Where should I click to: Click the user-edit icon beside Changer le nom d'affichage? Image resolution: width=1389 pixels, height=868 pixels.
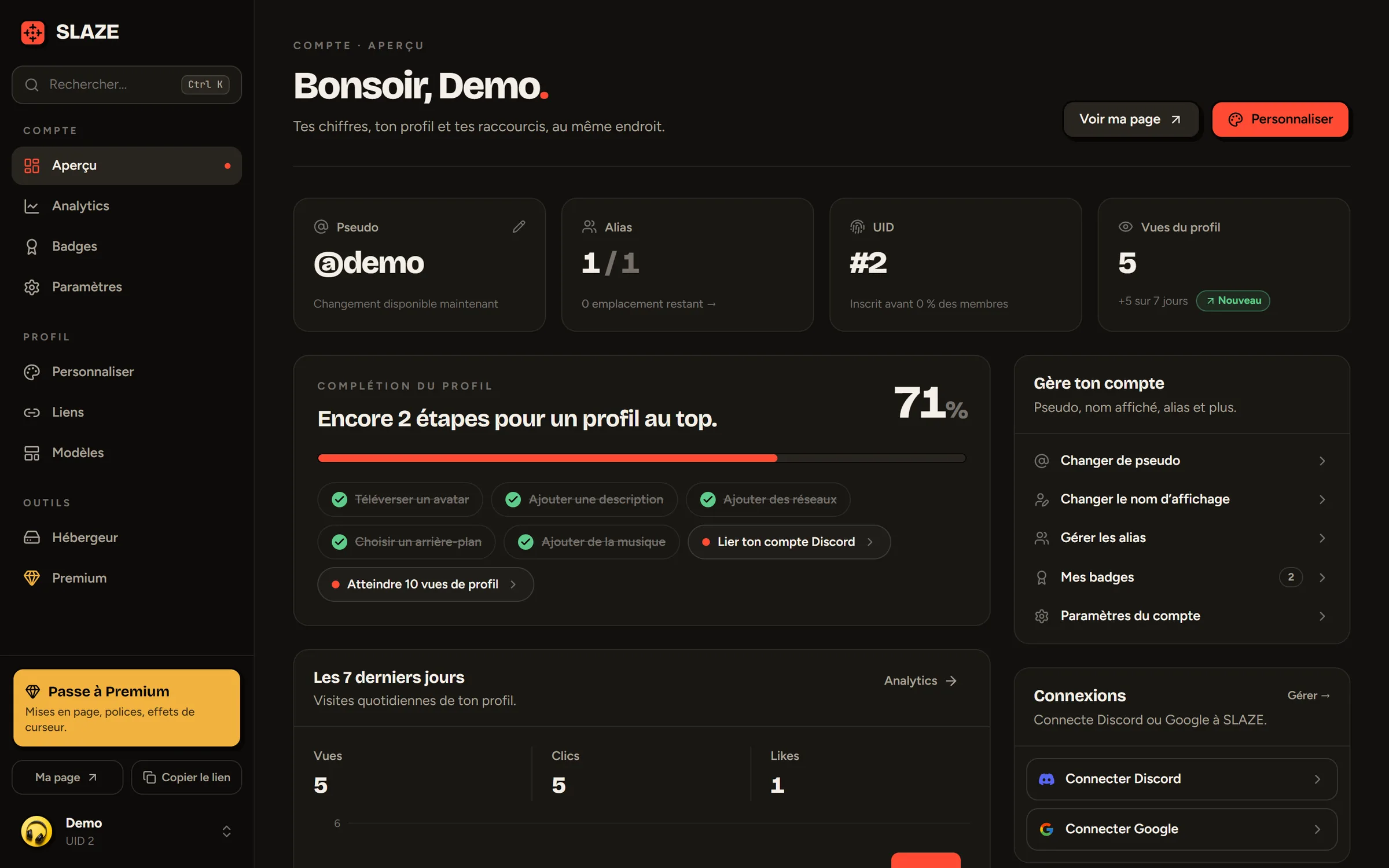coord(1042,500)
